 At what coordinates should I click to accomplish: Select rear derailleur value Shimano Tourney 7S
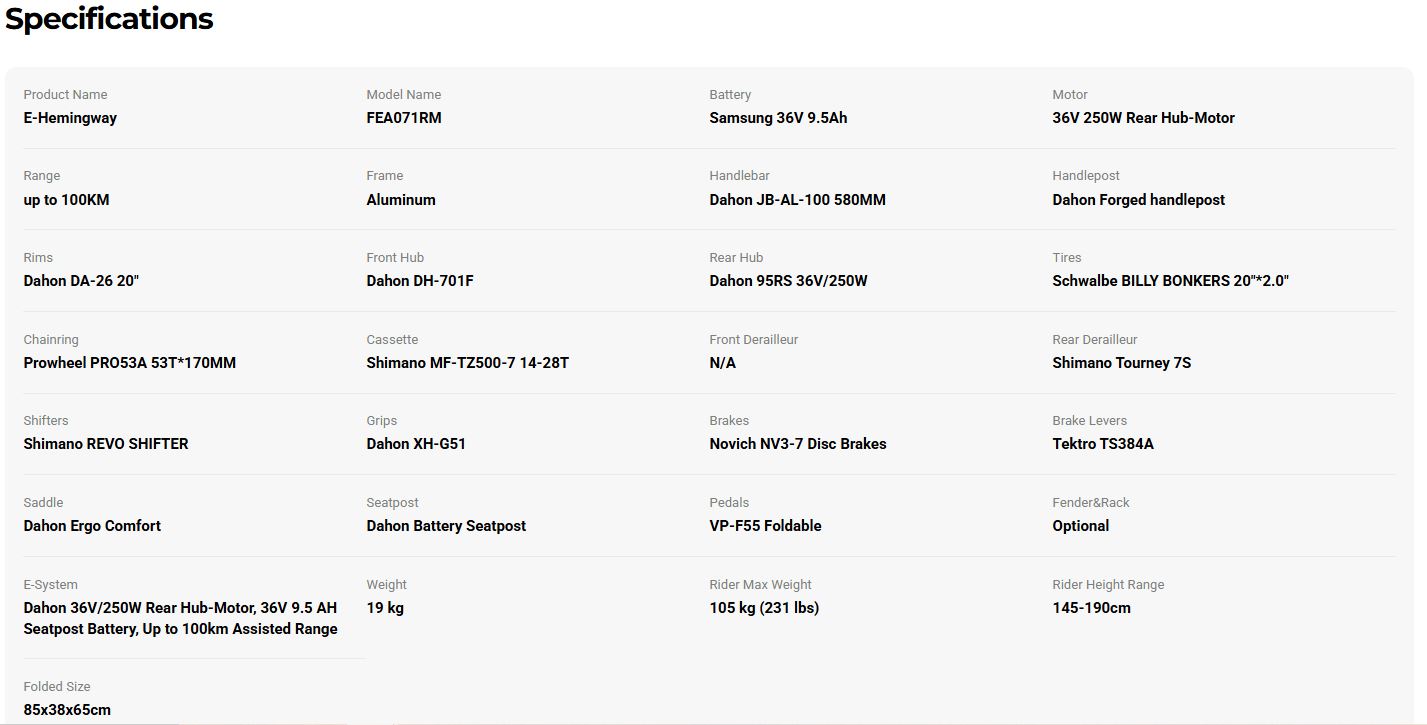click(x=1121, y=363)
